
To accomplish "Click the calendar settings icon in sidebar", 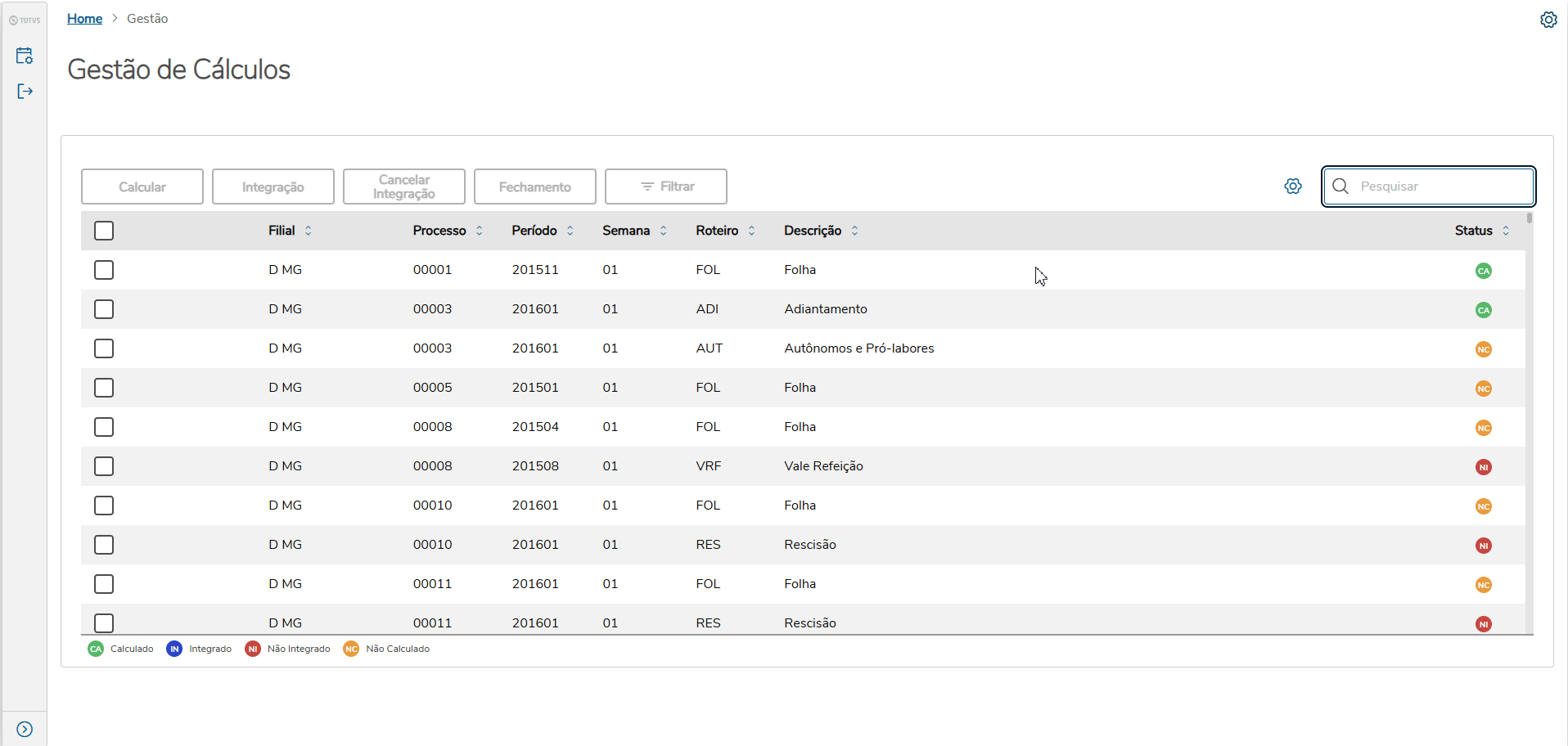I will click(25, 56).
